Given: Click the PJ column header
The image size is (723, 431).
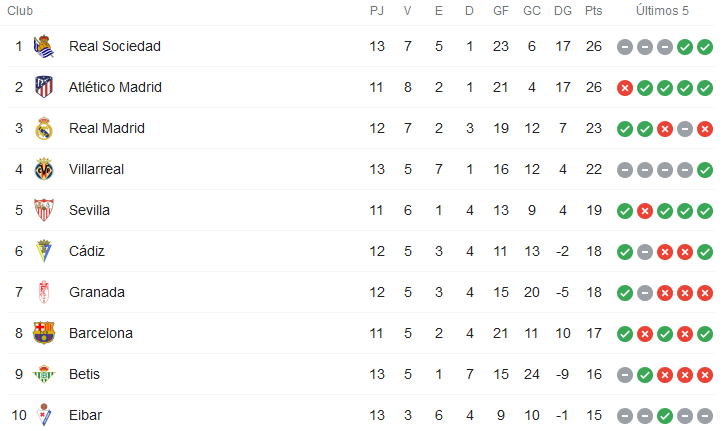Looking at the screenshot, I should tap(377, 11).
